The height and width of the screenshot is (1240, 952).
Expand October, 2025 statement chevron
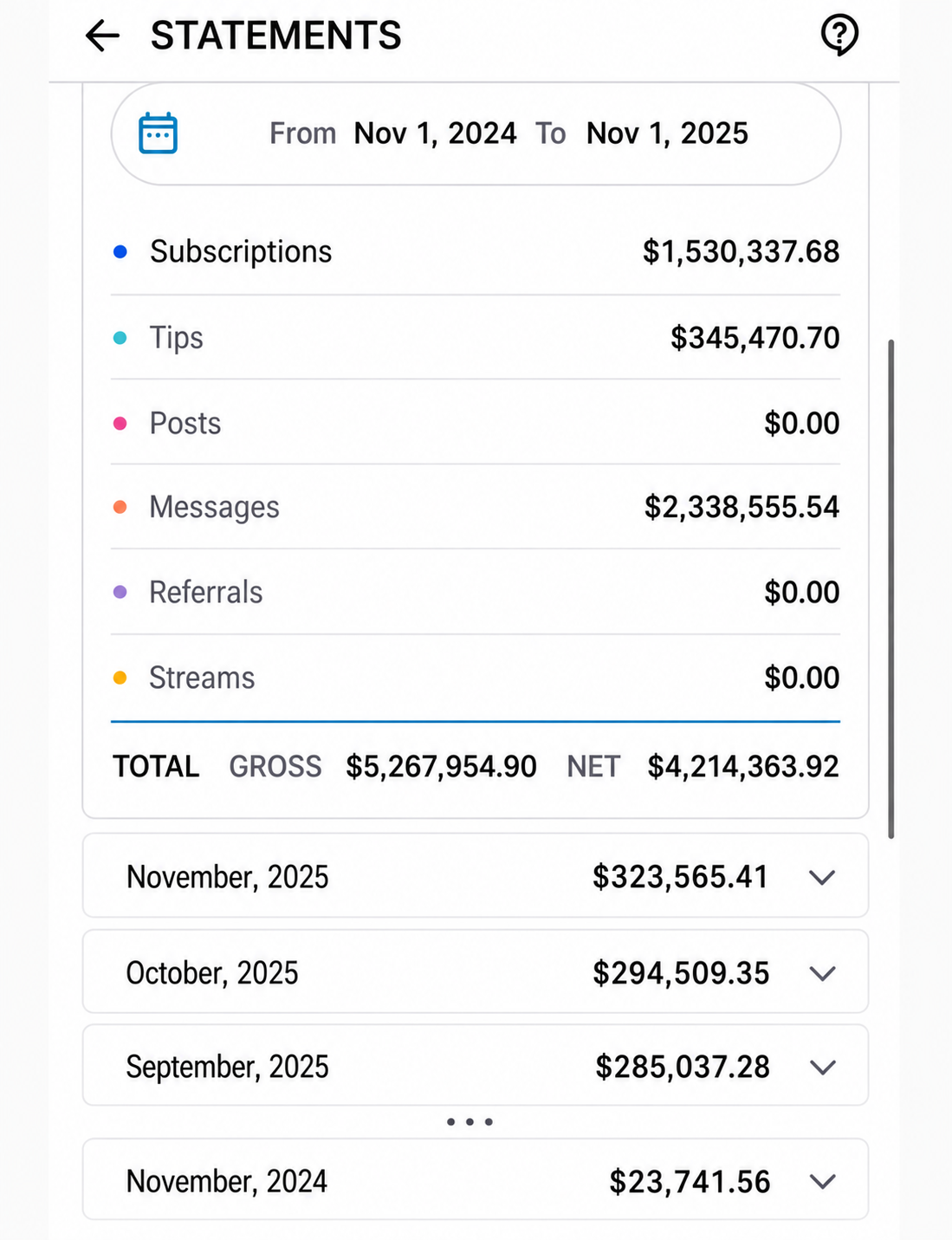(x=821, y=973)
